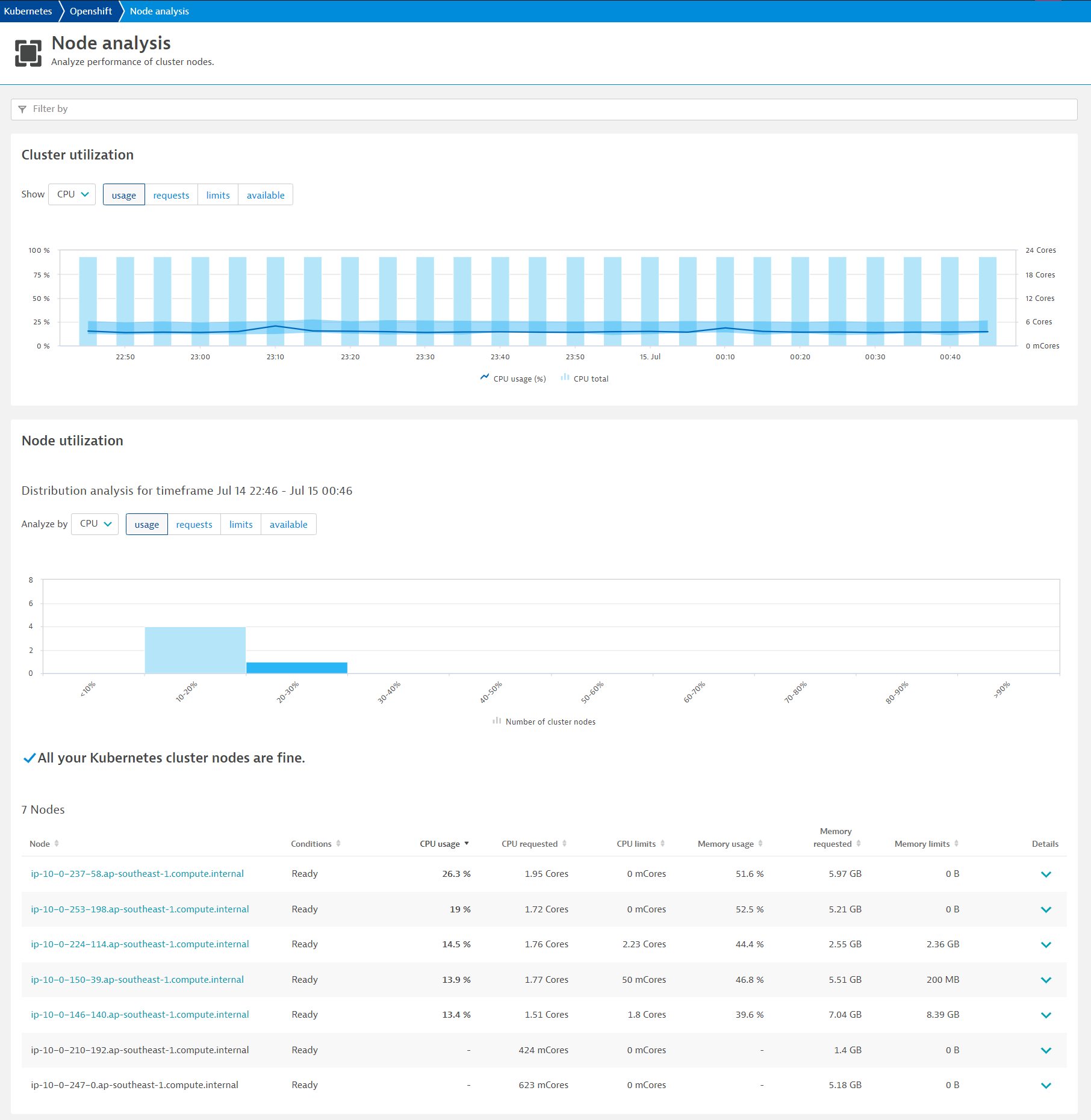Select available in Node utilization
Screen dimensions: 1091x1120
point(288,524)
